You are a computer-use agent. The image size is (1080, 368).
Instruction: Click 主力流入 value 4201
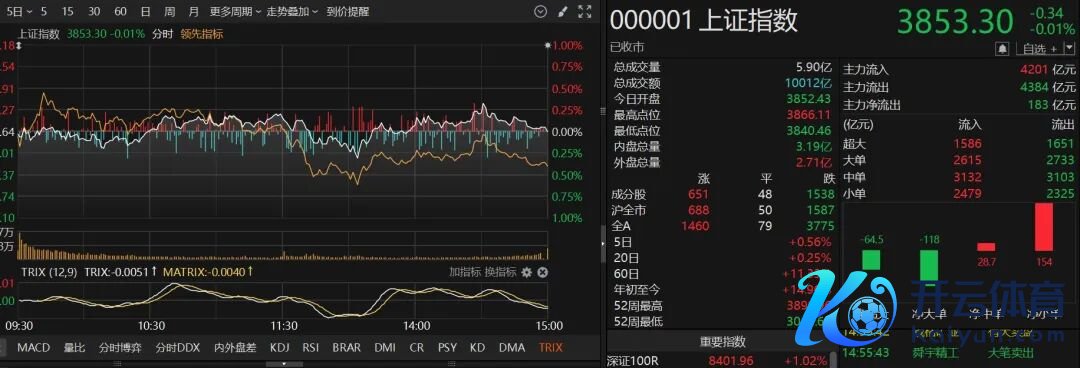tap(1035, 70)
